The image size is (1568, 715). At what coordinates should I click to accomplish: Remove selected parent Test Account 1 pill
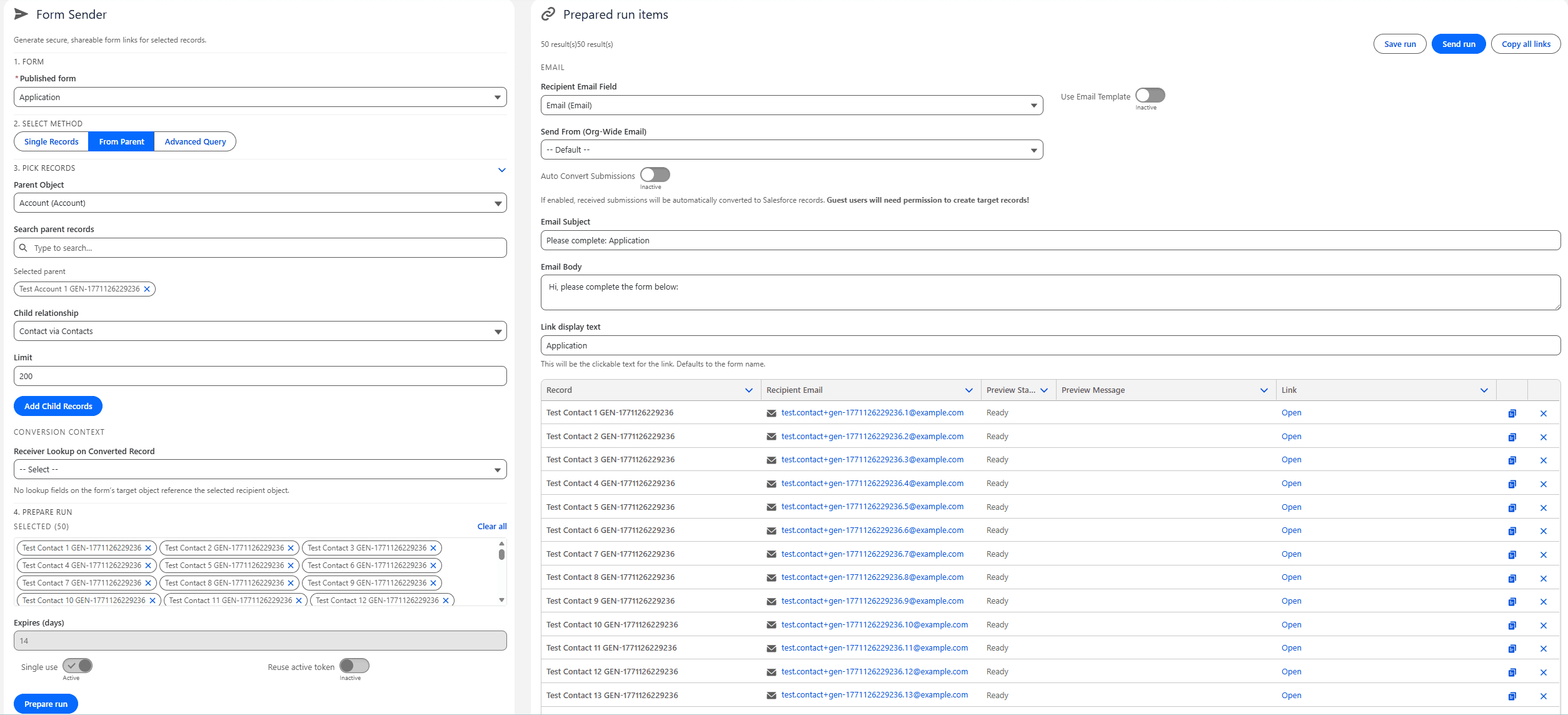(x=147, y=289)
